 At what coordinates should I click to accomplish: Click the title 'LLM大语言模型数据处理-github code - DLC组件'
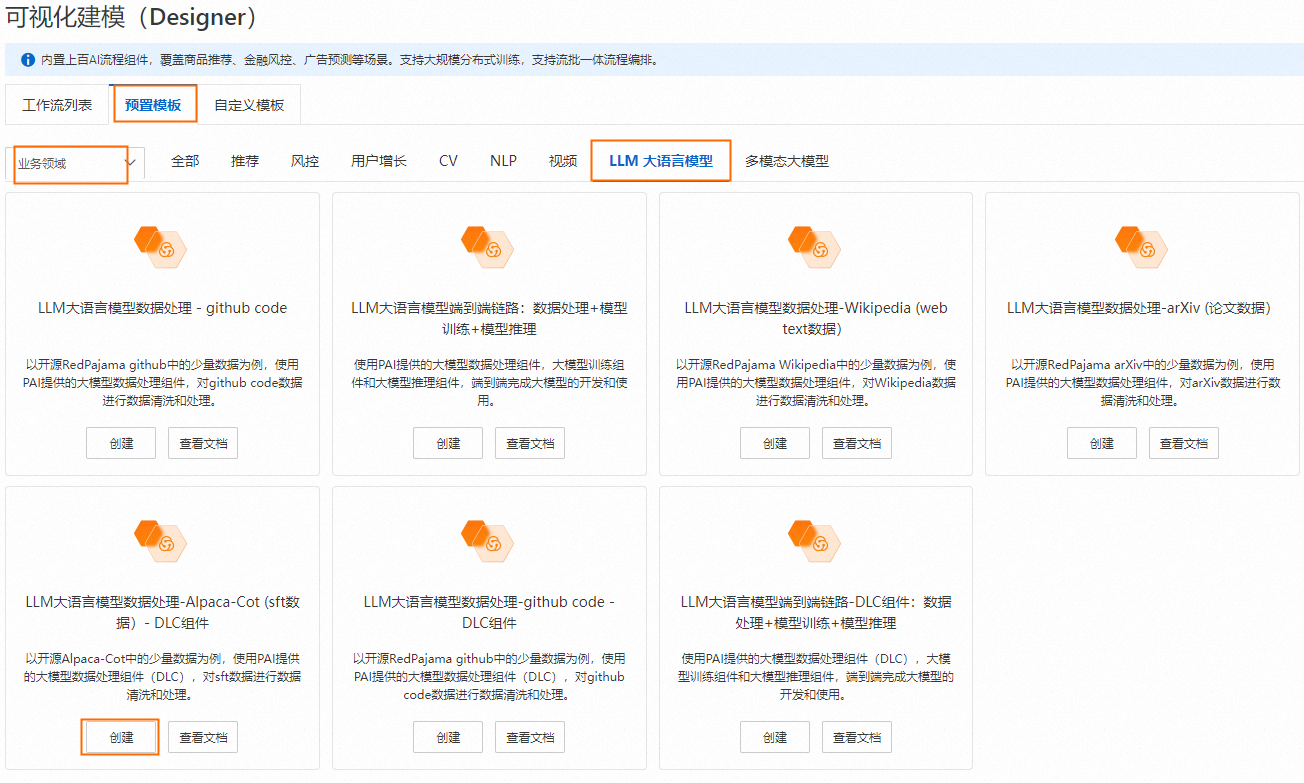[489, 612]
